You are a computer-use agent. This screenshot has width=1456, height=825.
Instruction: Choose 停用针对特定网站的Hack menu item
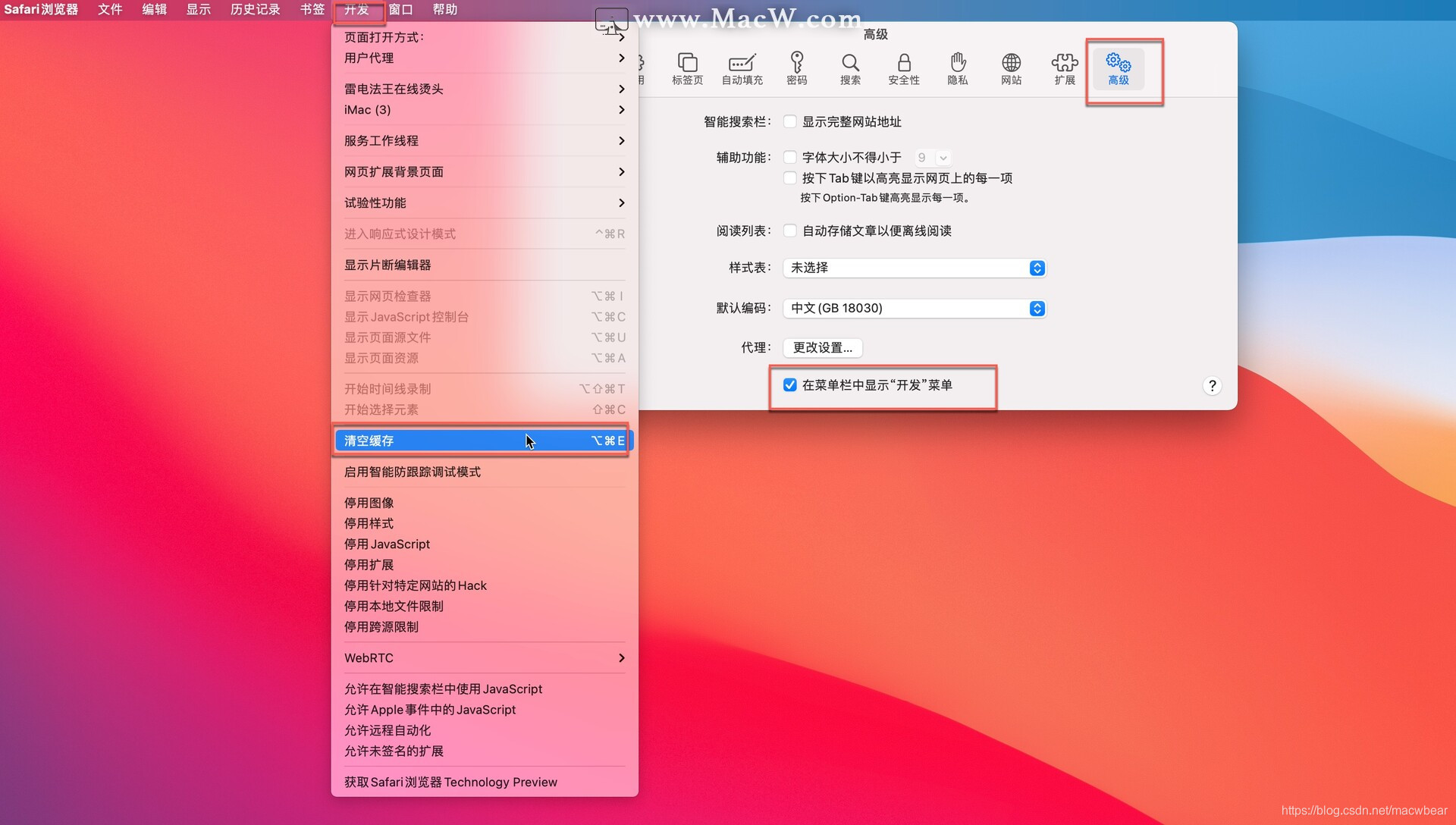pos(485,585)
